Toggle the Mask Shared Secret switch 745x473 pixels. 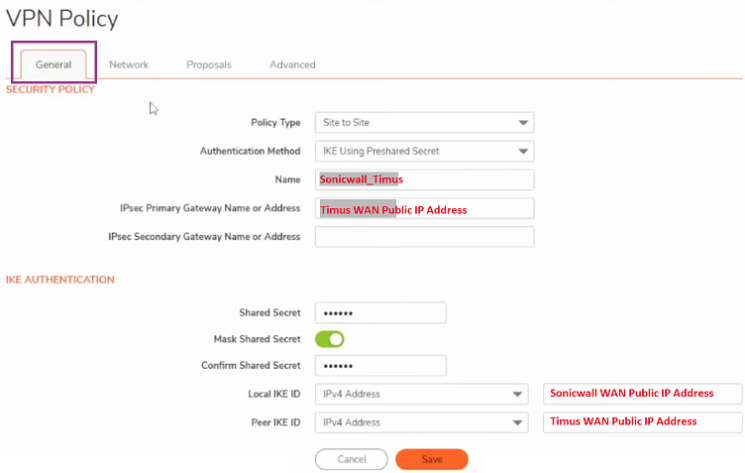pos(329,339)
